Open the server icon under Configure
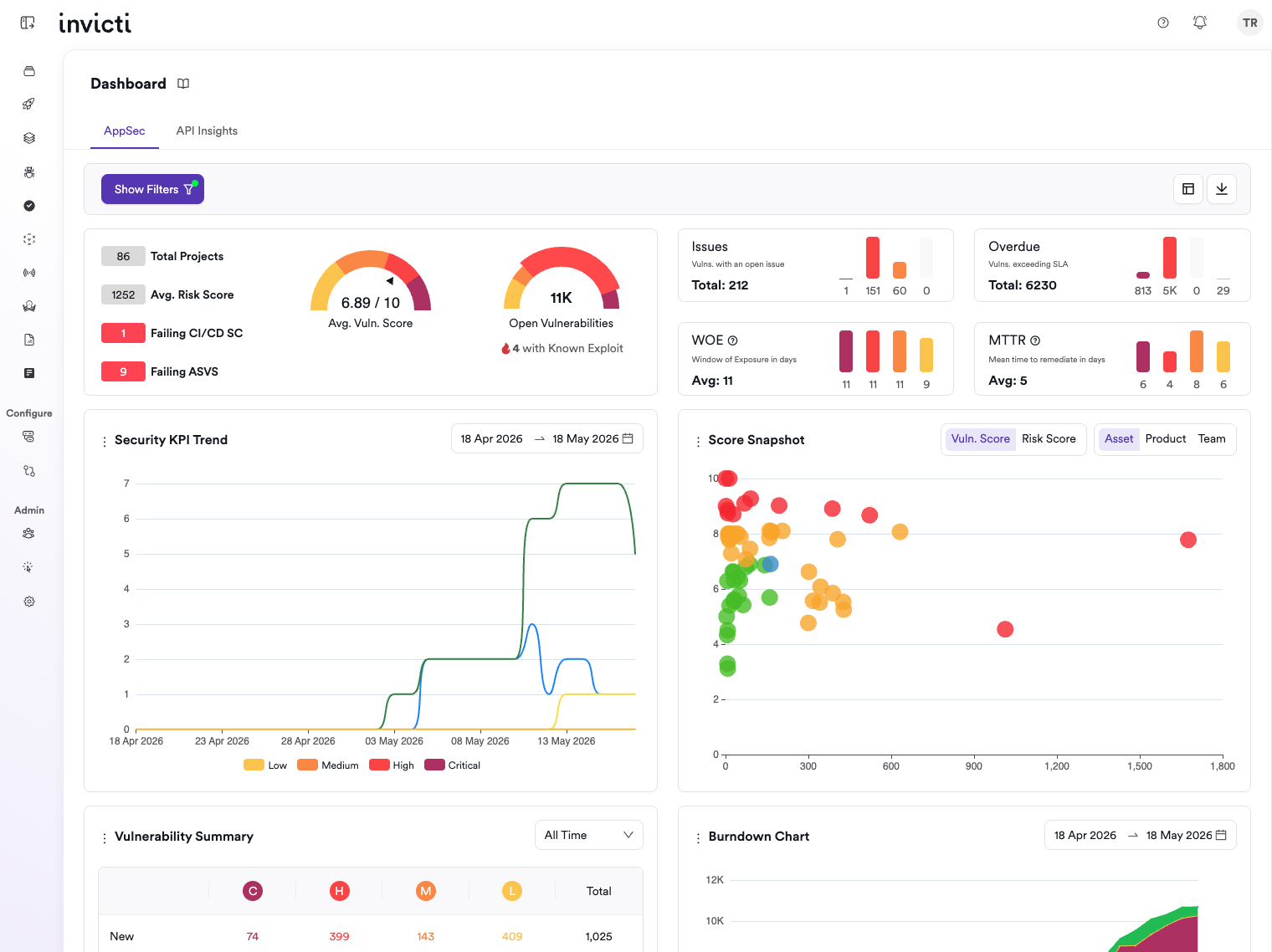This screenshot has width=1272, height=952. [x=29, y=437]
